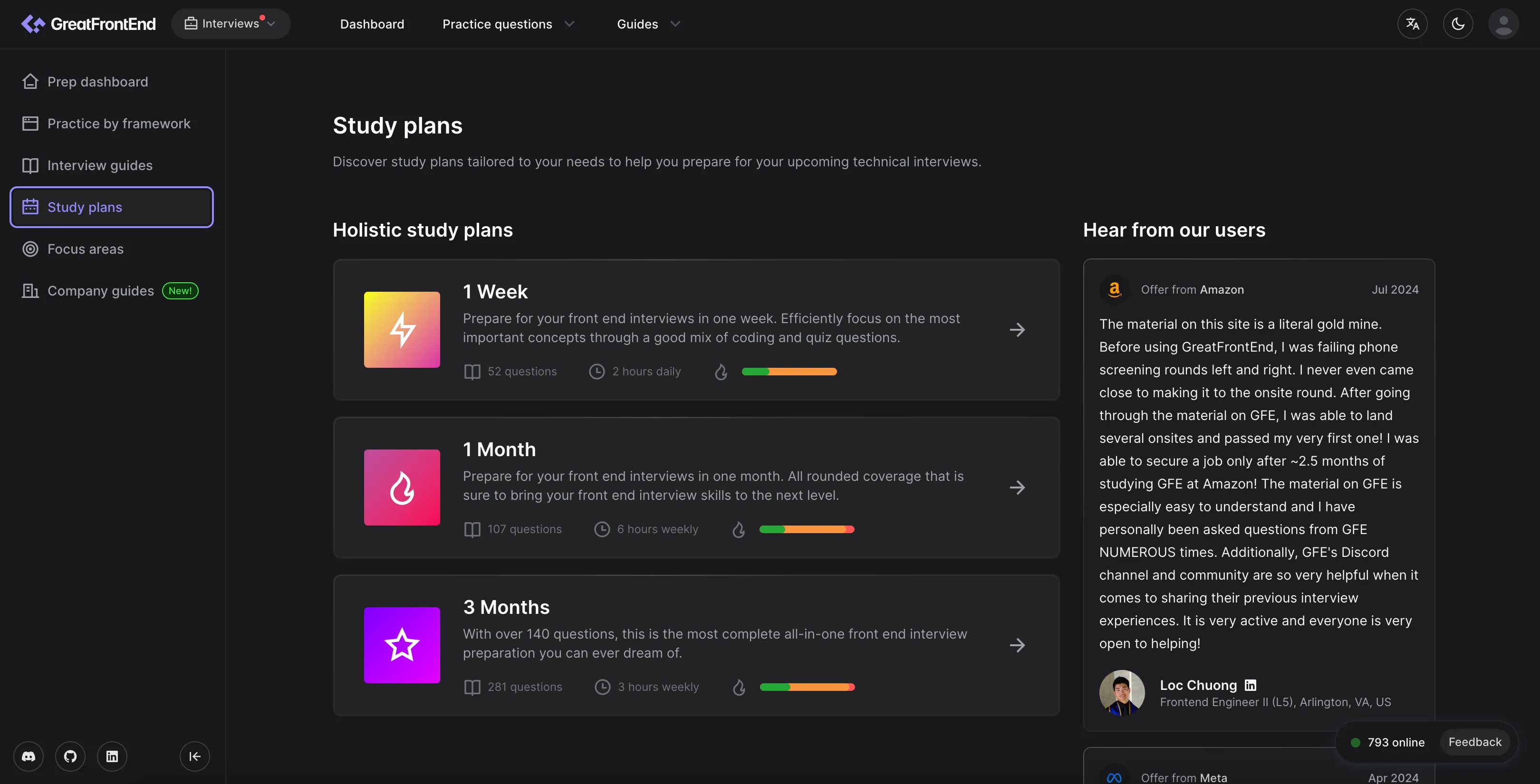The width and height of the screenshot is (1540, 784).
Task: Go to the Dashboard nav item
Action: pos(372,24)
